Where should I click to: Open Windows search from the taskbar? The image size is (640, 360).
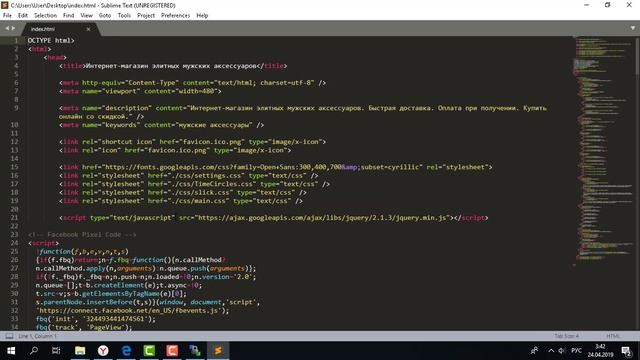click(34, 351)
